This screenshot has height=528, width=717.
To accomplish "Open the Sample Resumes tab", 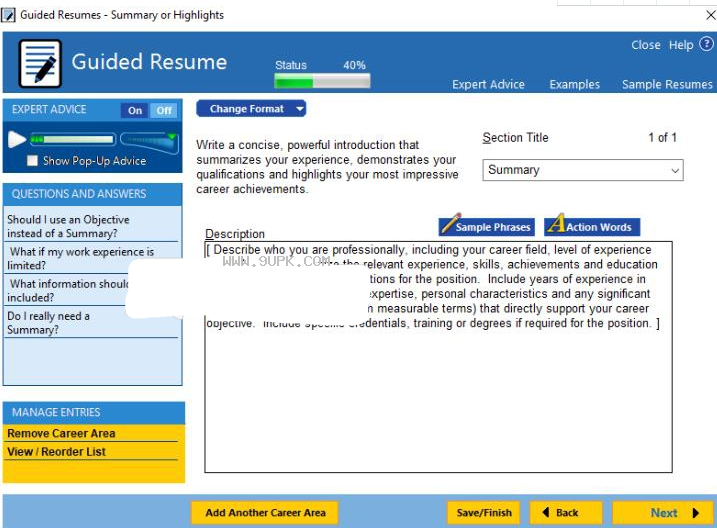I will coord(667,85).
